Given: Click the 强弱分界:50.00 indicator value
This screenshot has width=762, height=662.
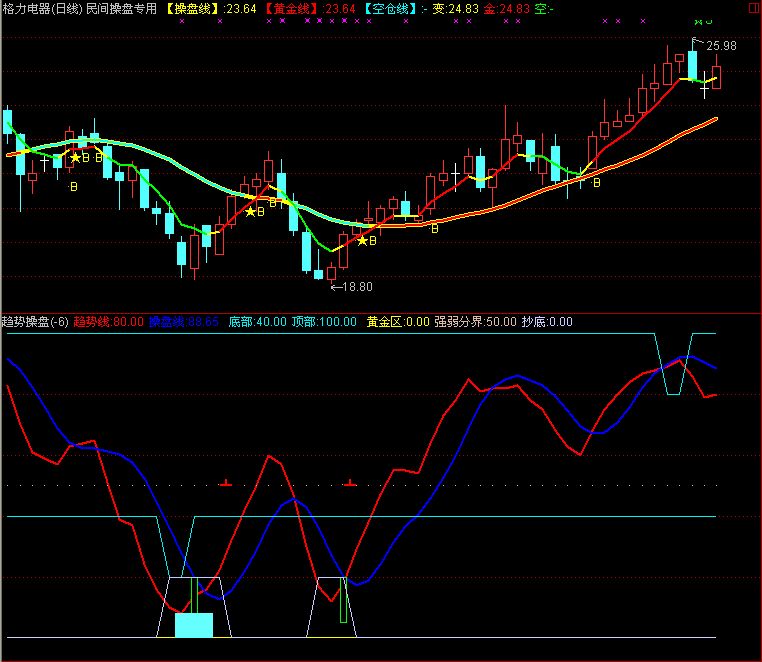Looking at the screenshot, I should 475,322.
